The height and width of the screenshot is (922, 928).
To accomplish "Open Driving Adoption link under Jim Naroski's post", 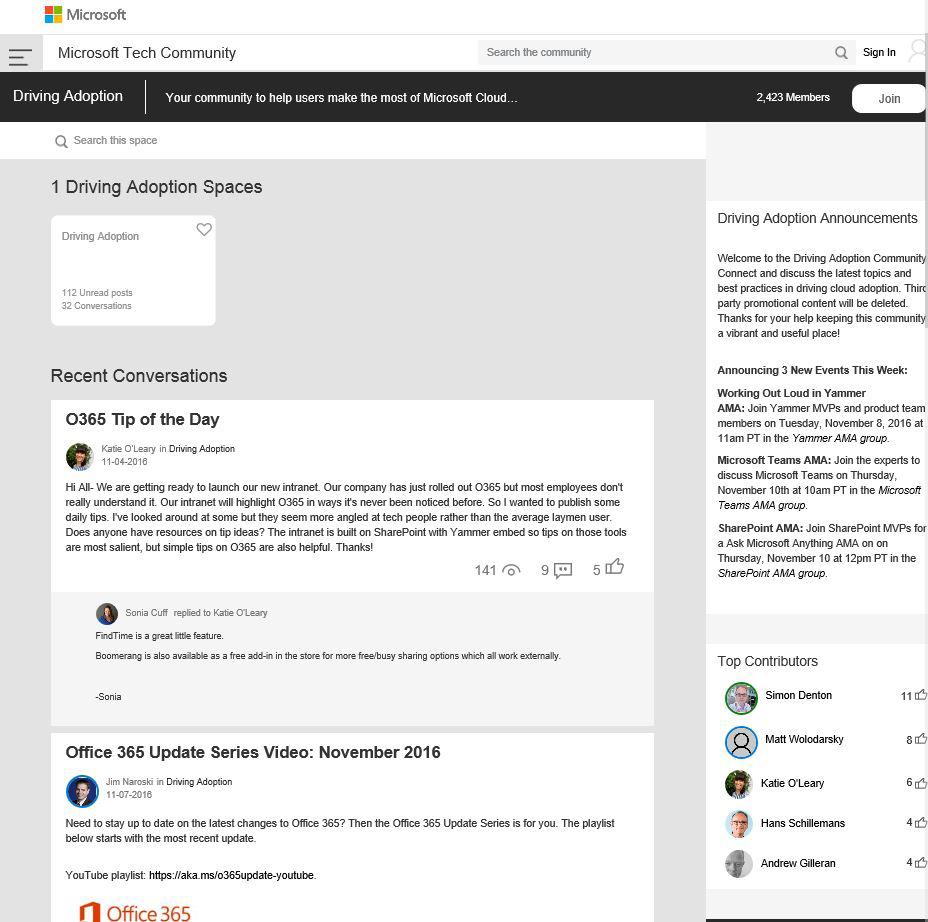I will [x=199, y=782].
